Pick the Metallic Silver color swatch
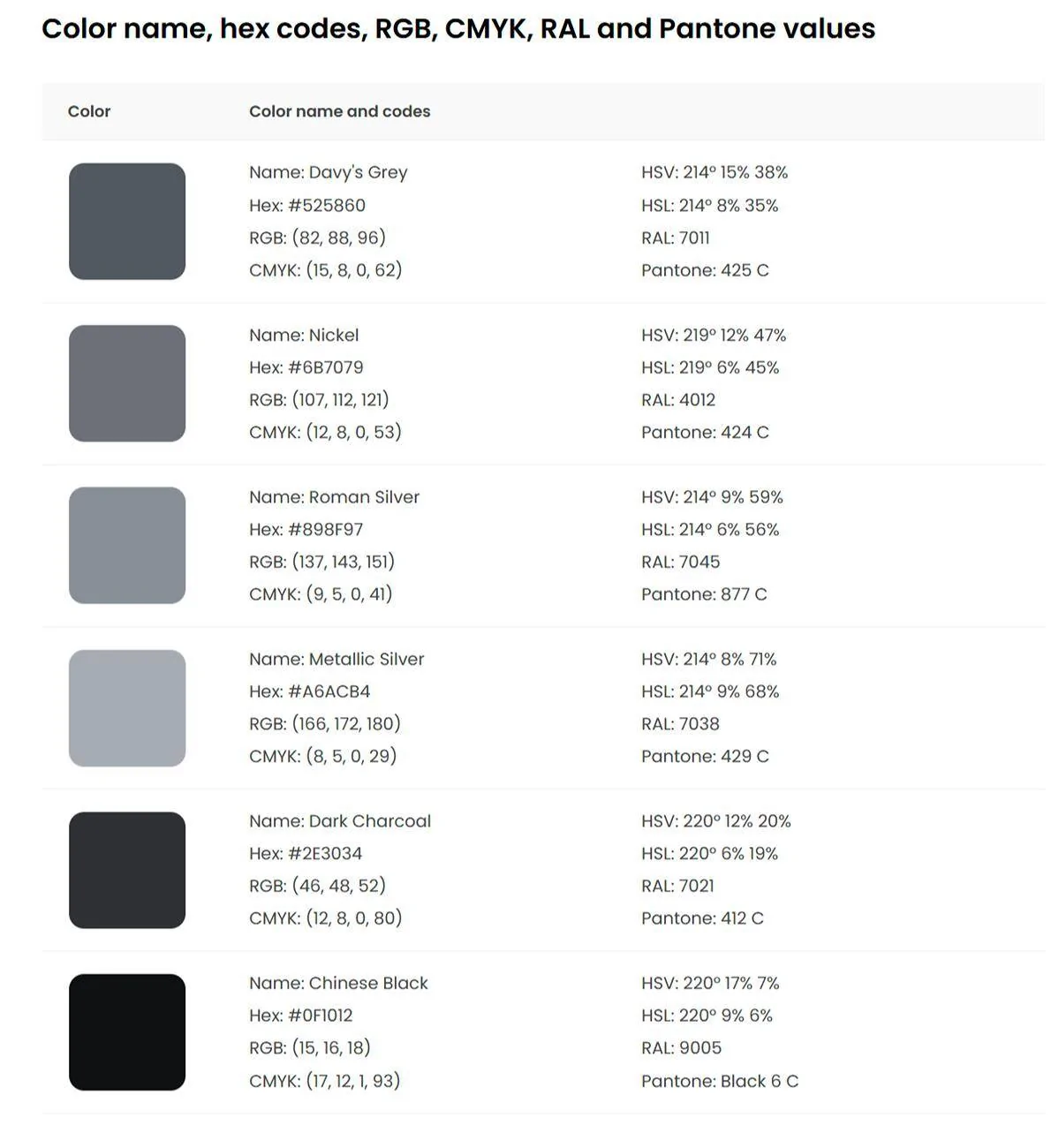 click(x=127, y=708)
